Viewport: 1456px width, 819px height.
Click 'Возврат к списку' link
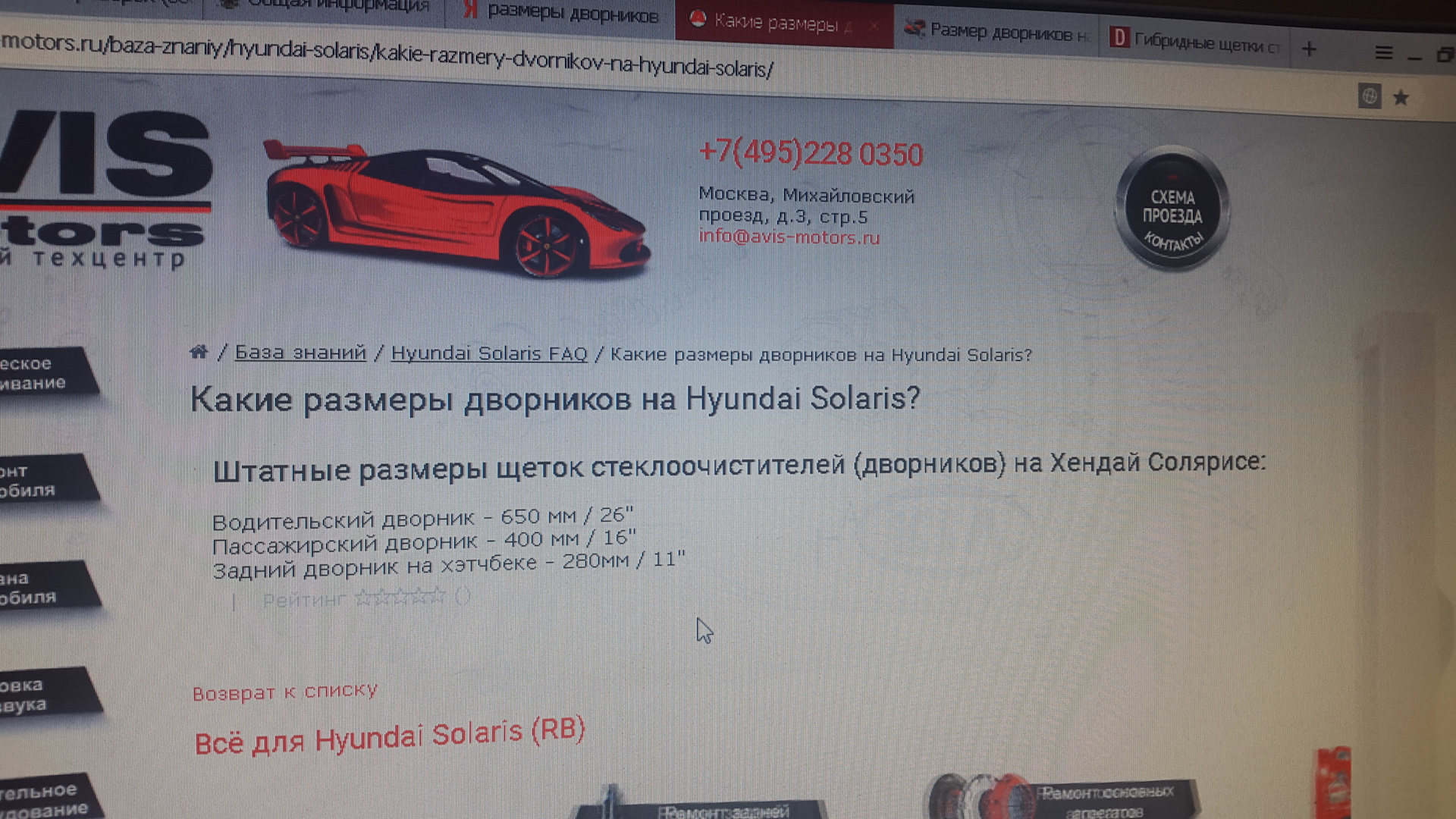[284, 692]
